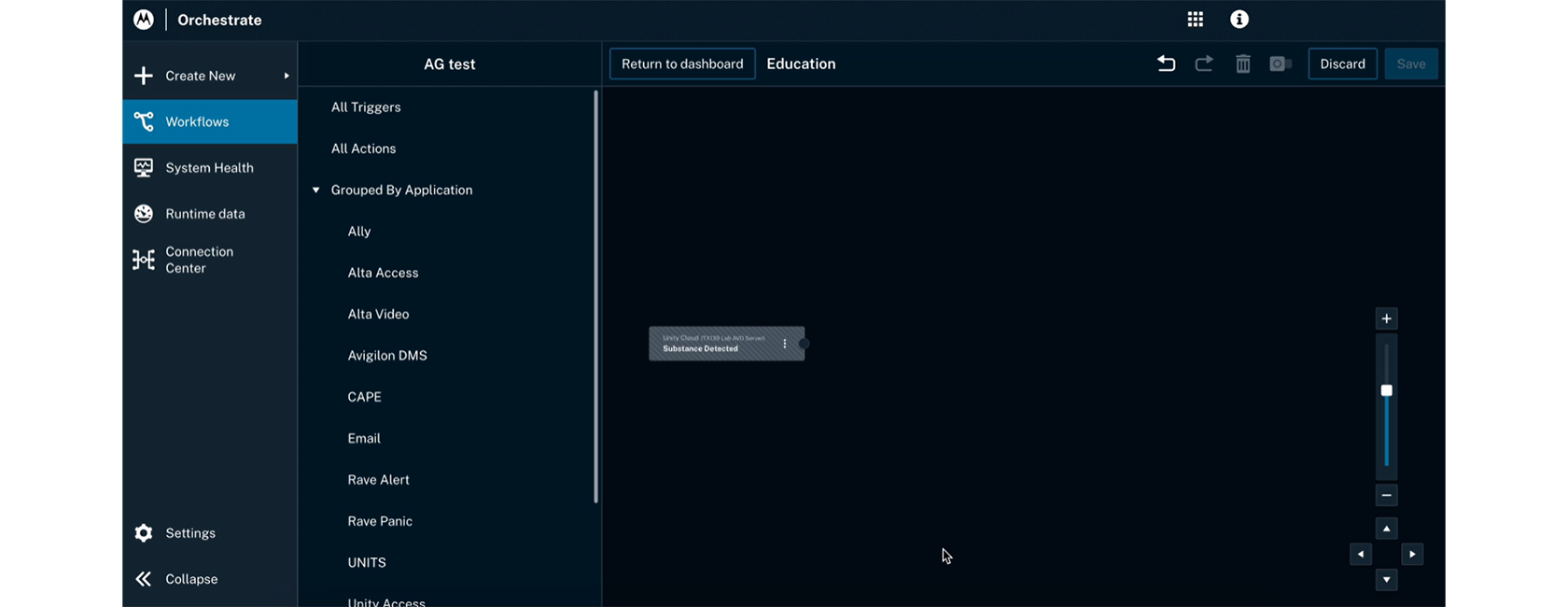
Task: Select the Alta Video application
Action: (x=378, y=314)
